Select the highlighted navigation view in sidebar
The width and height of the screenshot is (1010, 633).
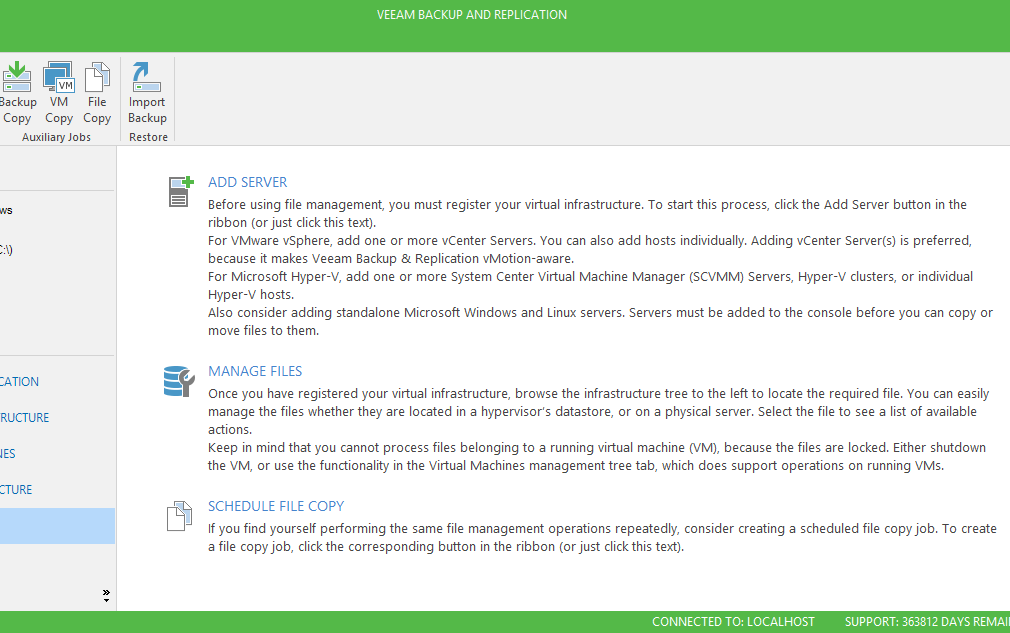(x=57, y=525)
